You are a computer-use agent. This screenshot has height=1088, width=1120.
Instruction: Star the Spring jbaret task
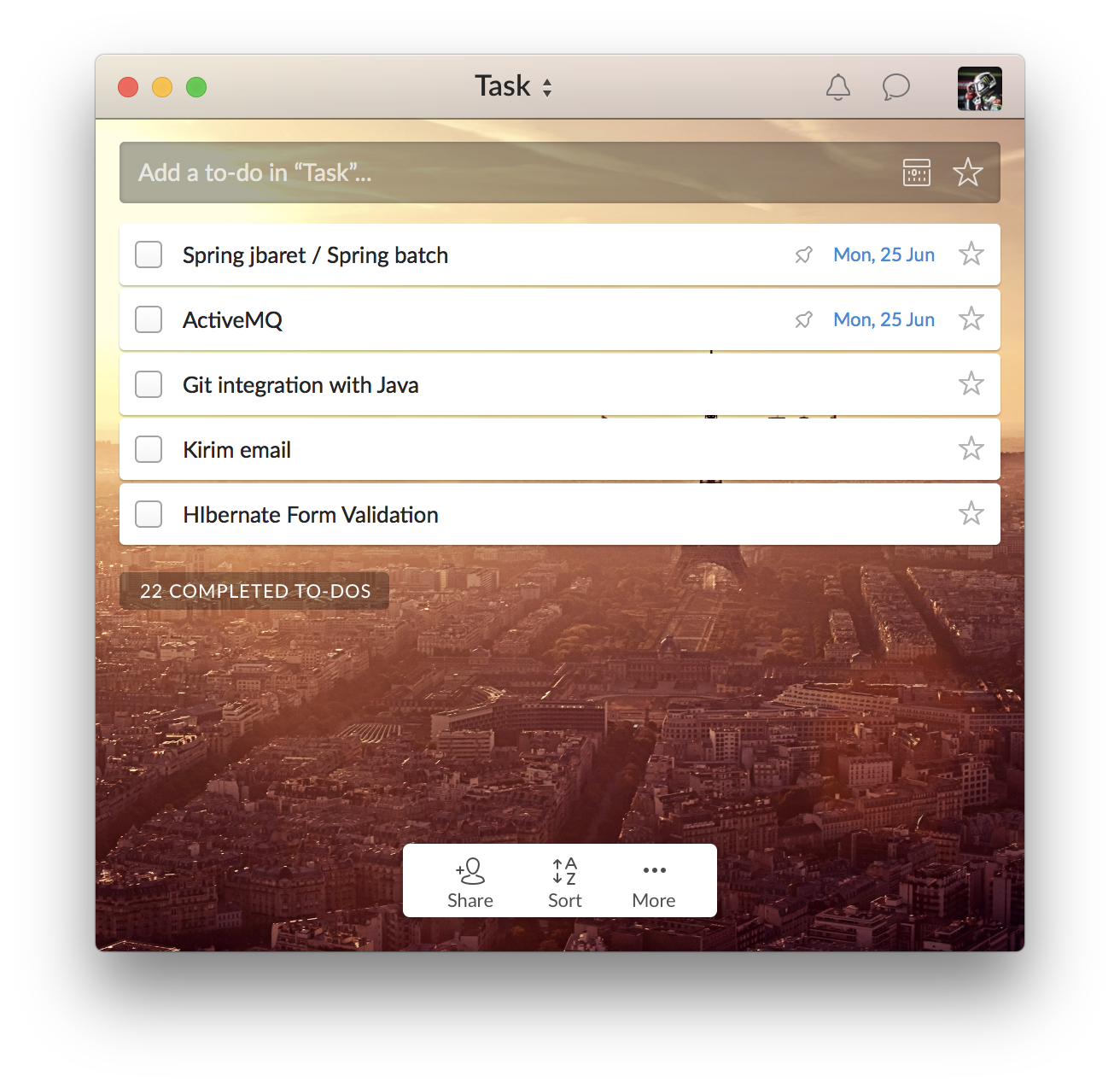click(x=971, y=254)
